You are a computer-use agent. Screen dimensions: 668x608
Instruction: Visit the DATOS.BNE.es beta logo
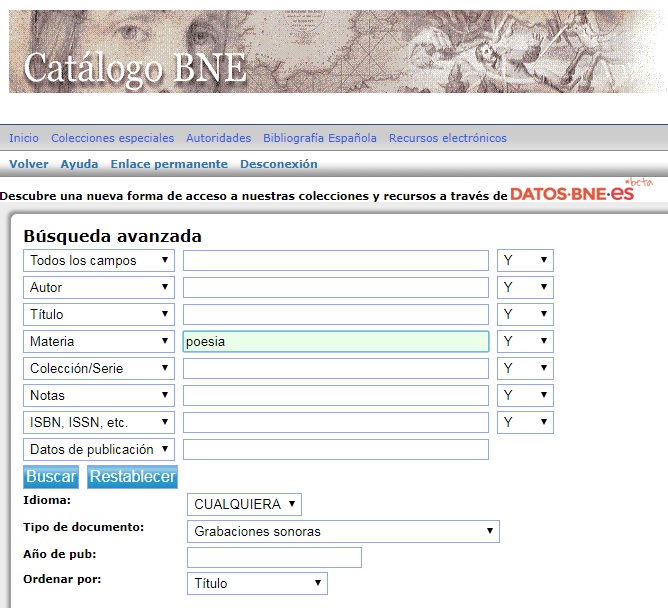tap(581, 190)
